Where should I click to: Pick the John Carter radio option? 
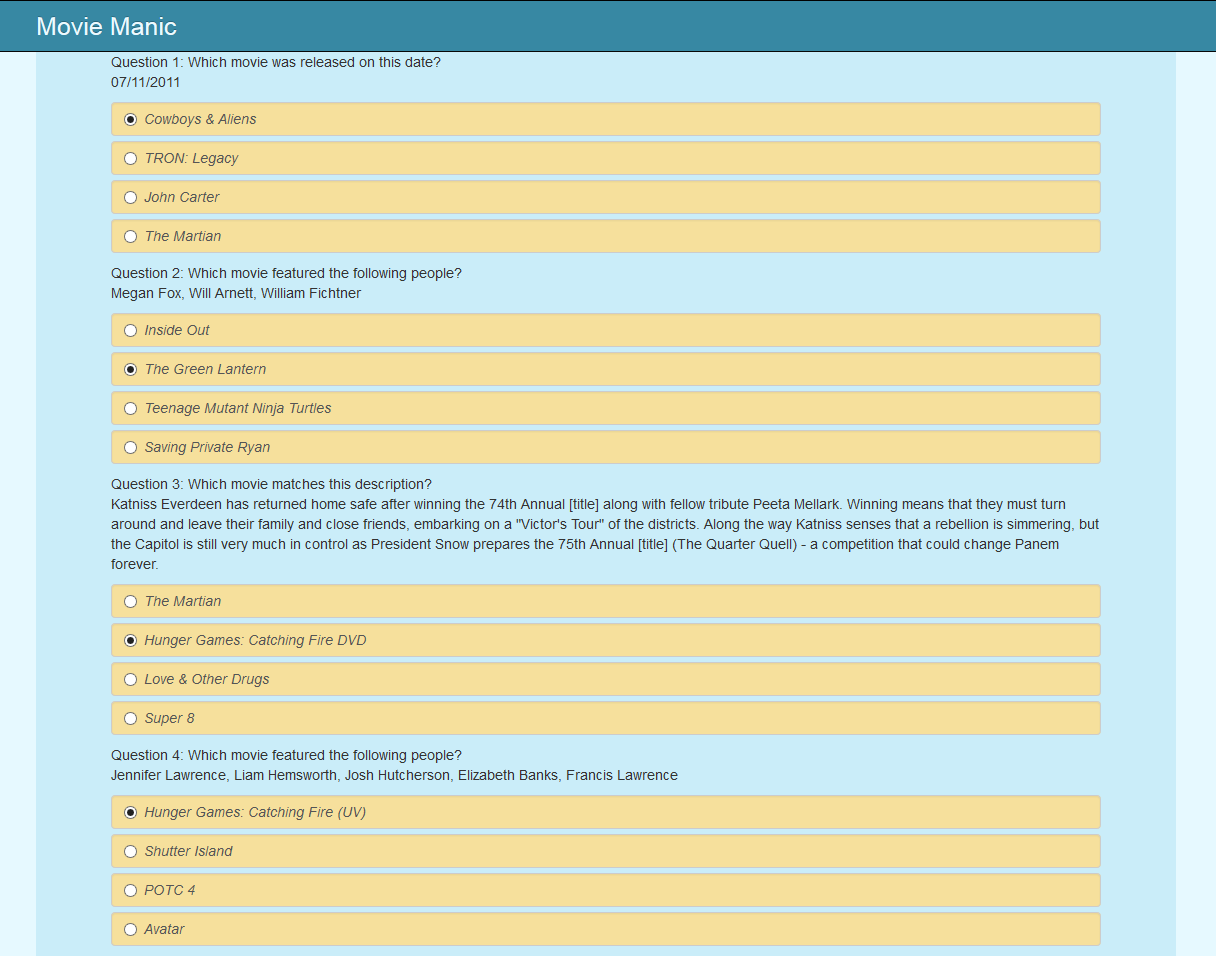pos(130,197)
